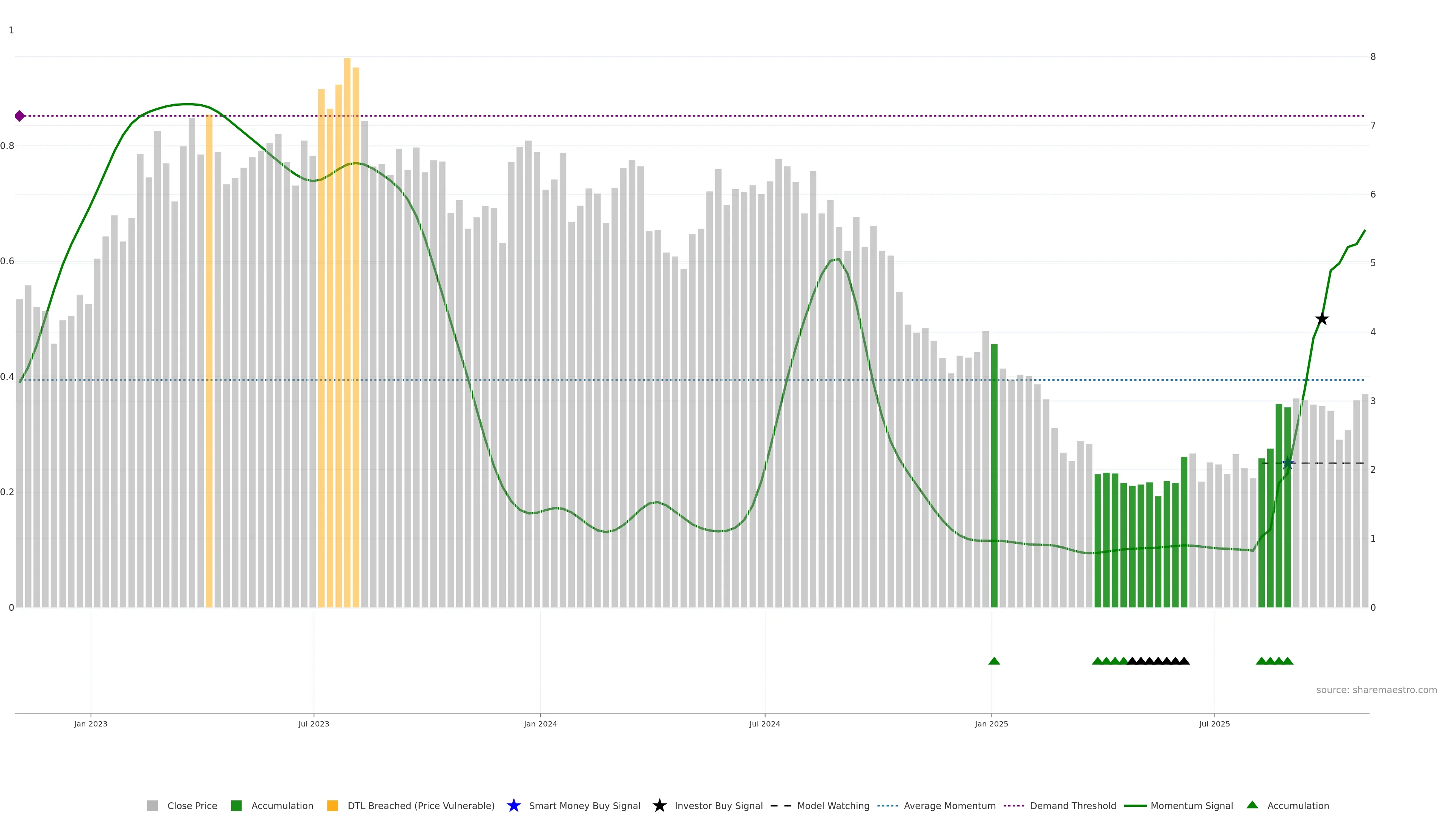Viewport: 1456px width, 819px height.
Task: Click the purple diamond Demand Threshold marker
Action: point(20,116)
